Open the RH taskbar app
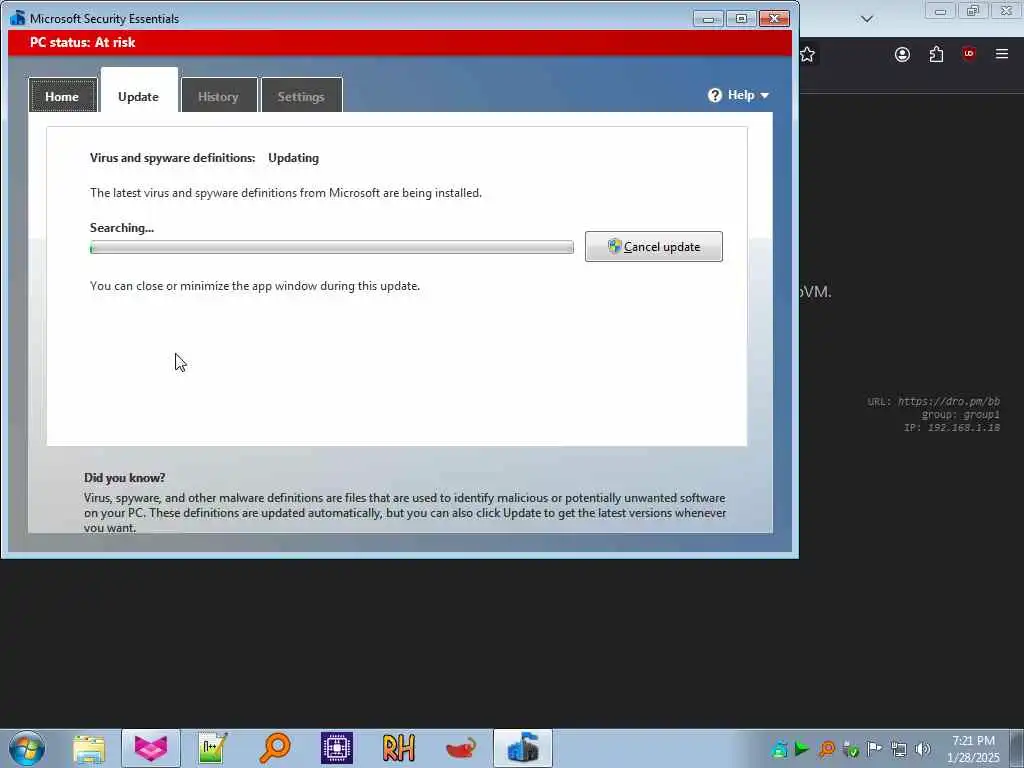Image resolution: width=1024 pixels, height=768 pixels. click(x=398, y=748)
